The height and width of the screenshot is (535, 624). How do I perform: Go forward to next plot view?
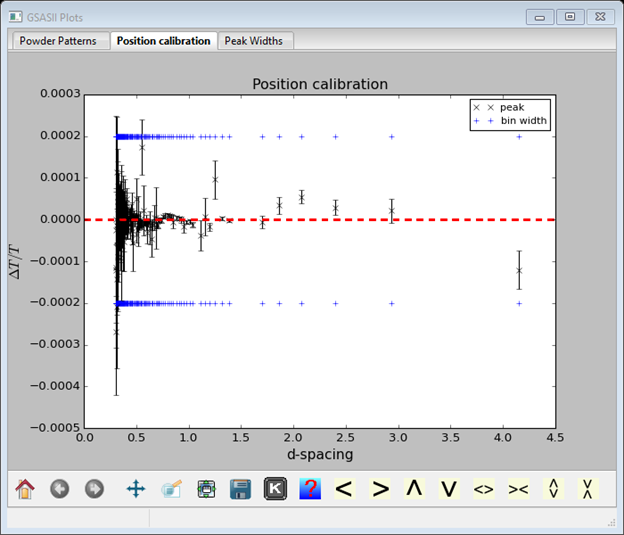tap(94, 489)
